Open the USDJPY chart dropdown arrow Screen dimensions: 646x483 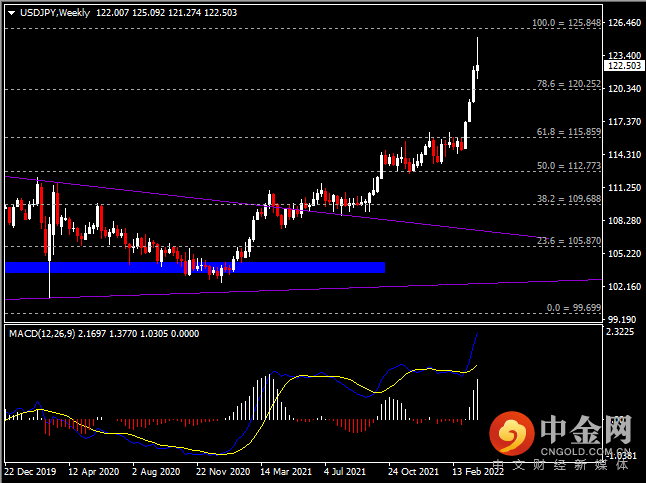click(x=12, y=13)
